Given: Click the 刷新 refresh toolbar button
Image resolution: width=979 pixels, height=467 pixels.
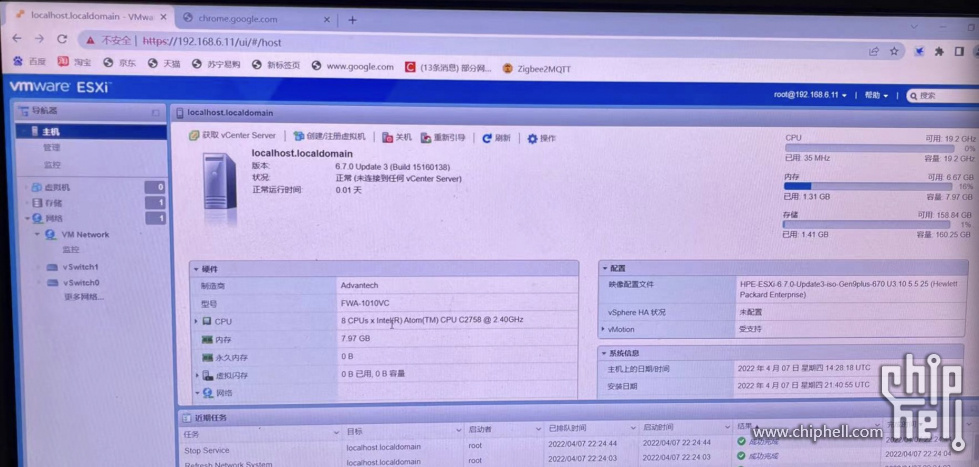Looking at the screenshot, I should coord(496,138).
